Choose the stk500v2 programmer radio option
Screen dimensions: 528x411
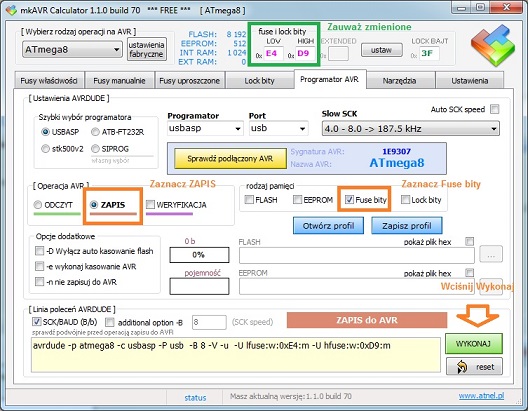45,148
